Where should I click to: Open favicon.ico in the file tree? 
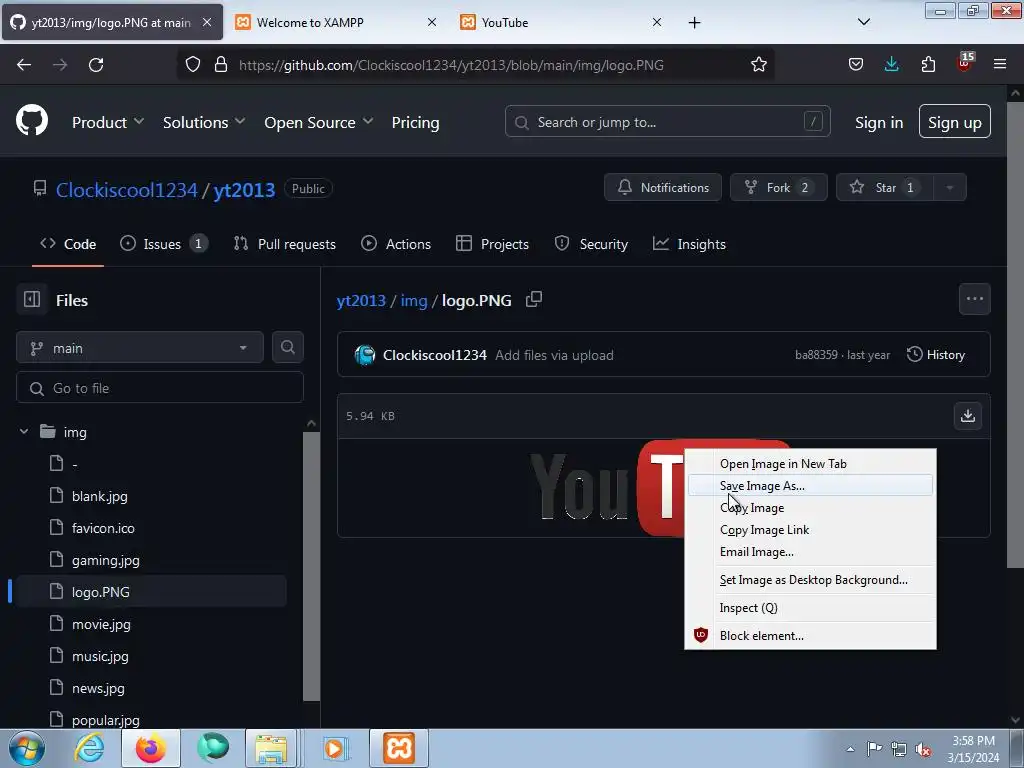(x=103, y=528)
